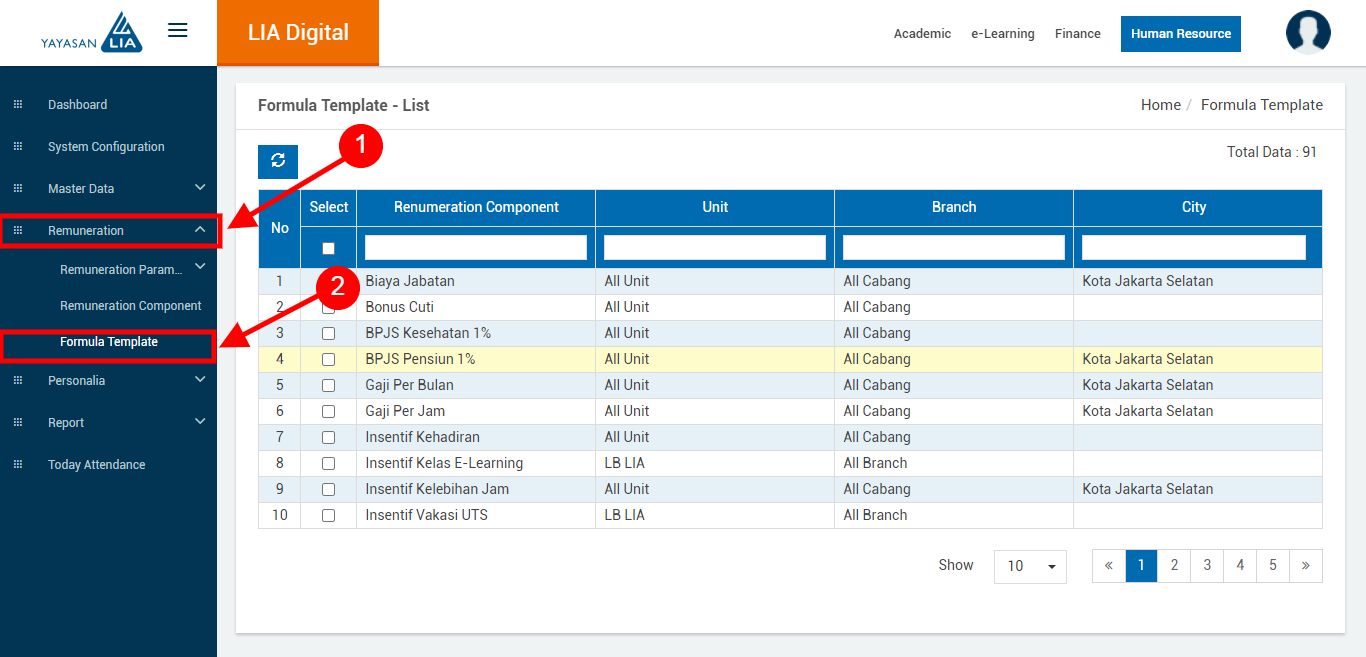The width and height of the screenshot is (1366, 657).
Task: Click the Renumeration Component filter field
Action: pyautogui.click(x=475, y=247)
